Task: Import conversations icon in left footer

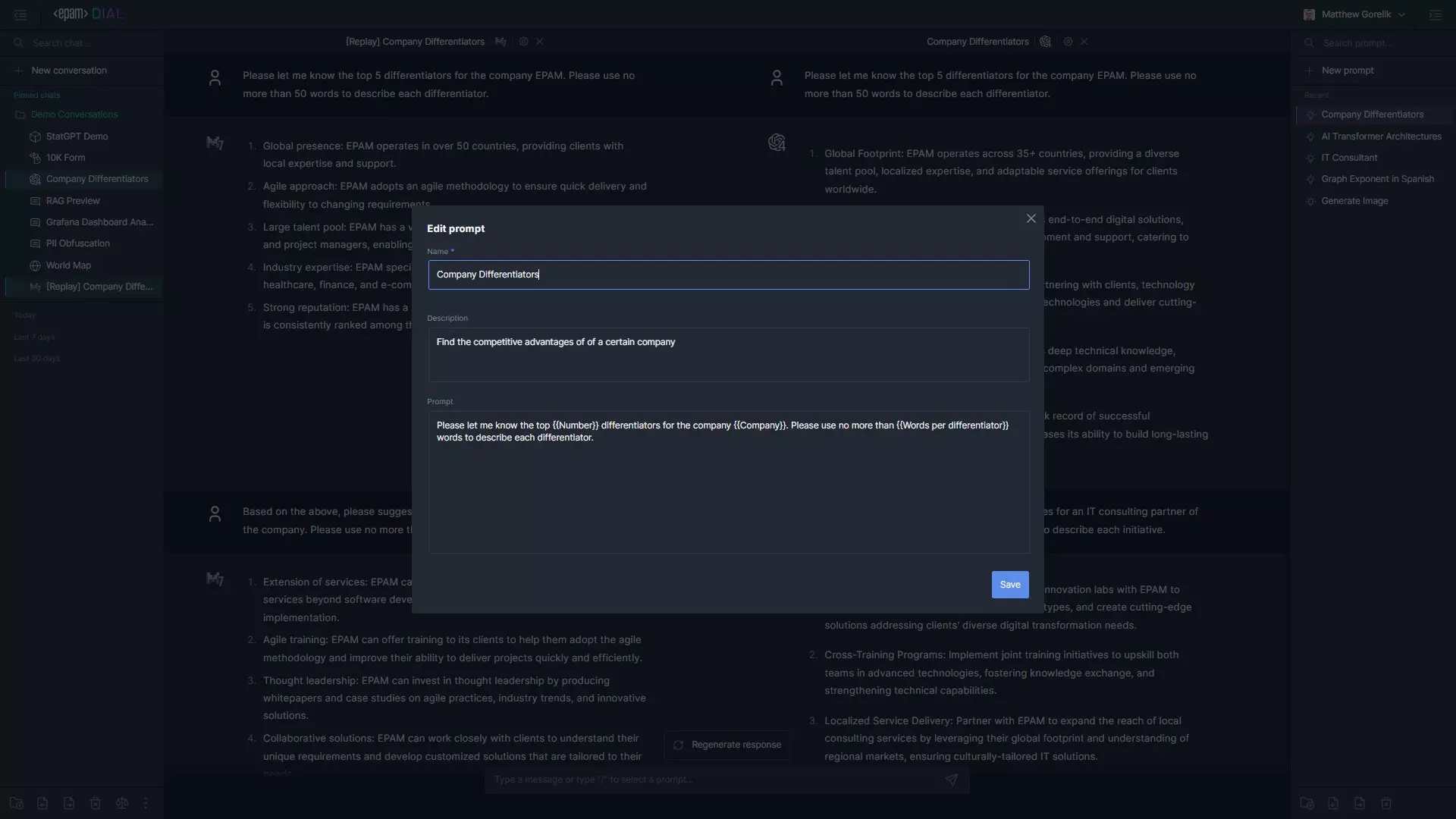Action: [x=42, y=803]
